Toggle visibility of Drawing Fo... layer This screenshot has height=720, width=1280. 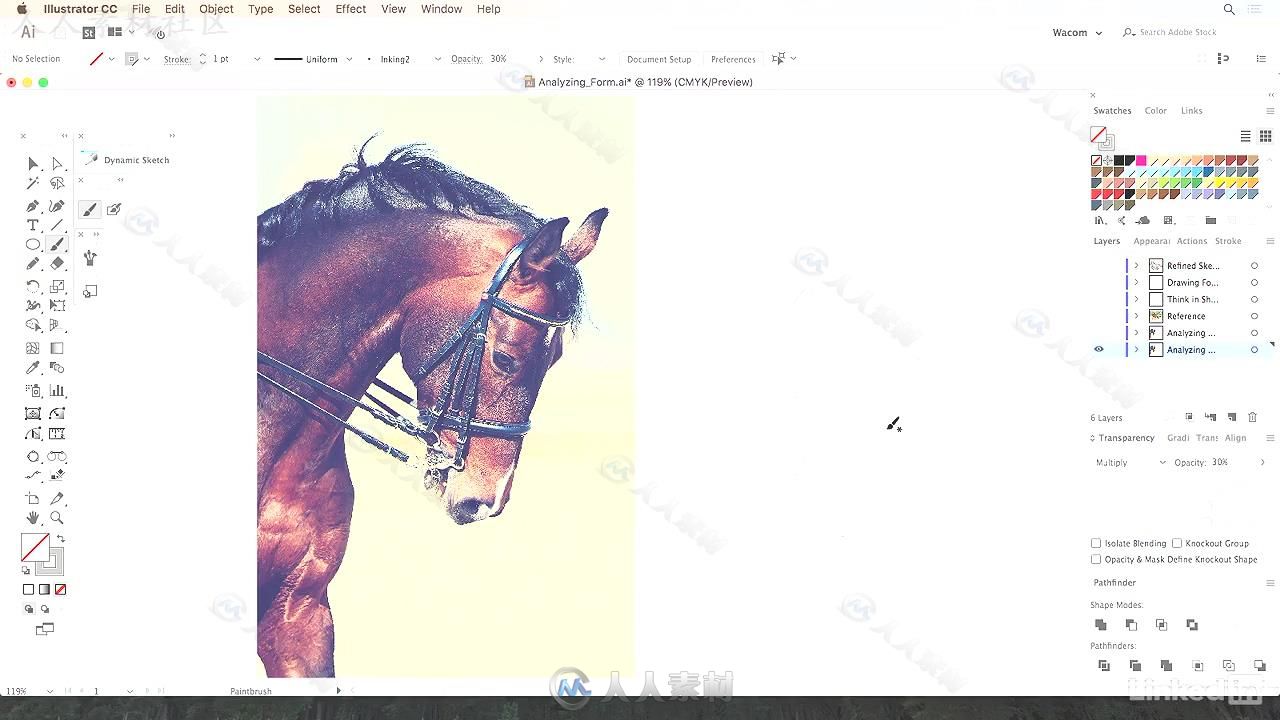pyautogui.click(x=1099, y=283)
